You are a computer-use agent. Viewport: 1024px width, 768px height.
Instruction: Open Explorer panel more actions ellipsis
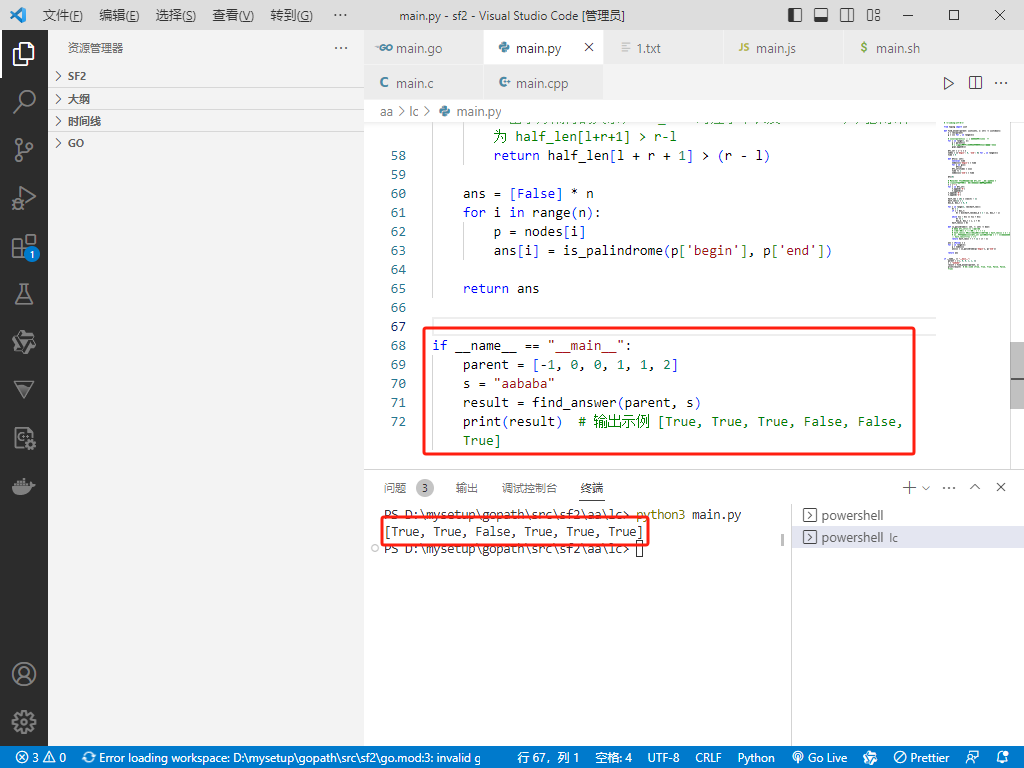click(341, 48)
